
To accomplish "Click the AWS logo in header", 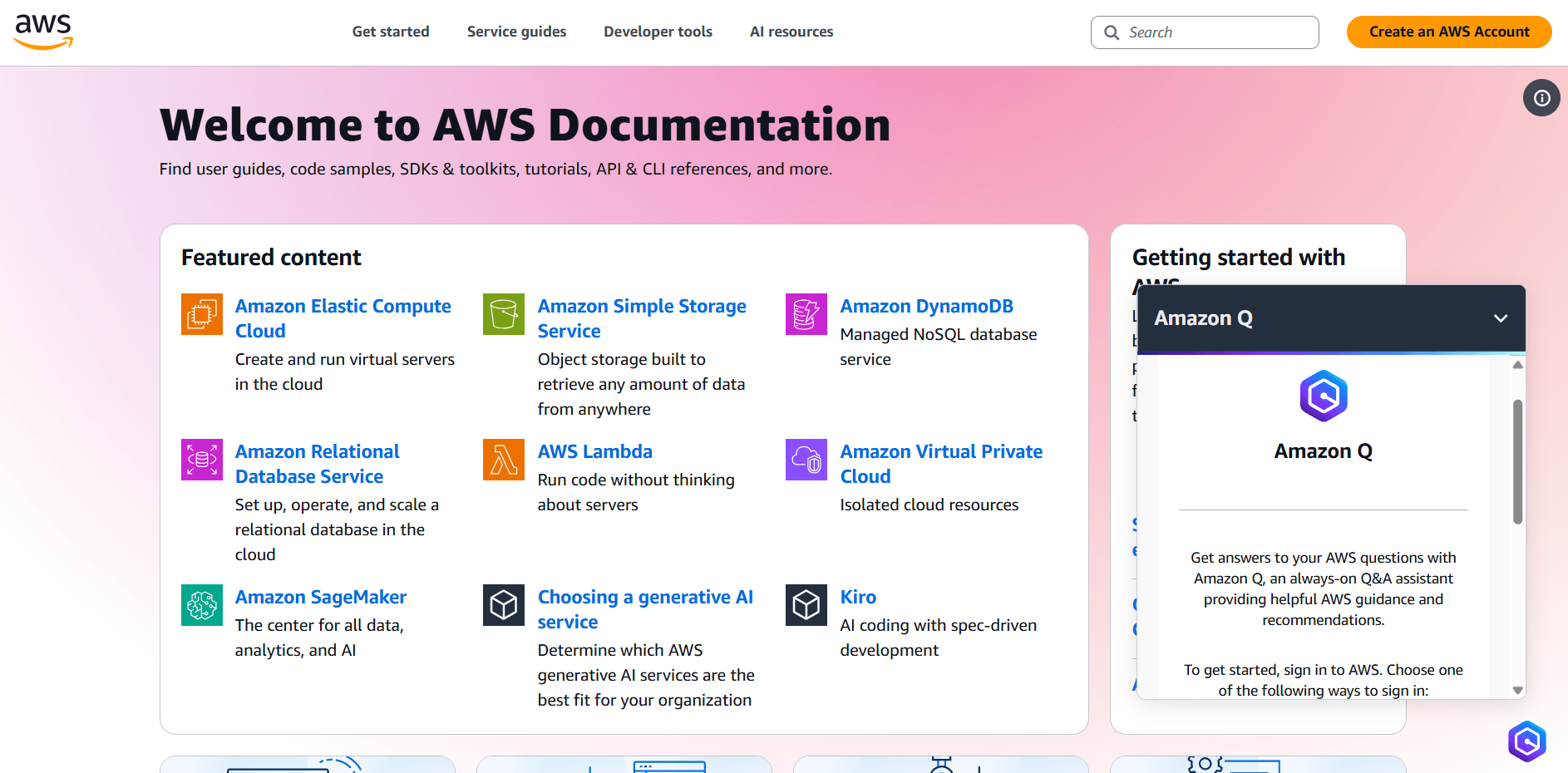I will (x=44, y=32).
